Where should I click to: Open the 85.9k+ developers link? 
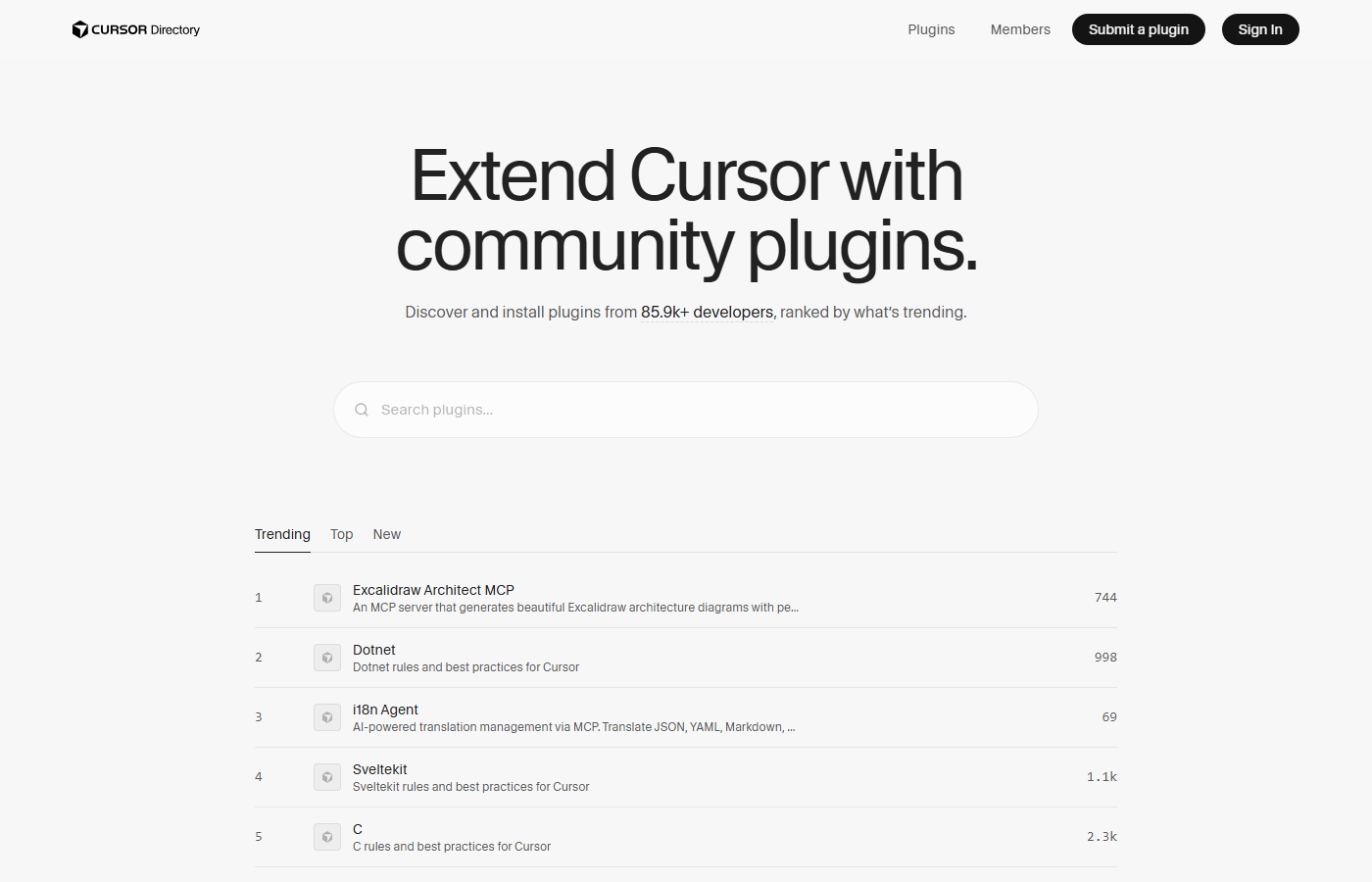point(708,313)
